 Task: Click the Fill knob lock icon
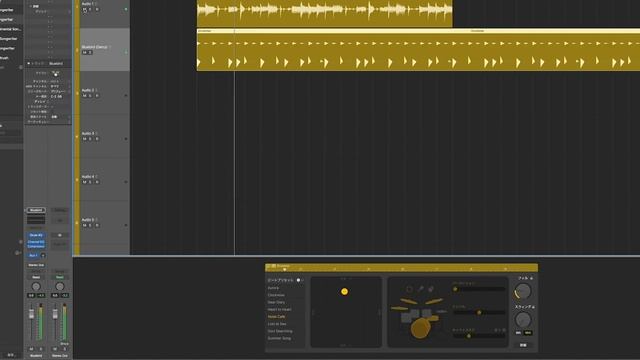[x=531, y=278]
